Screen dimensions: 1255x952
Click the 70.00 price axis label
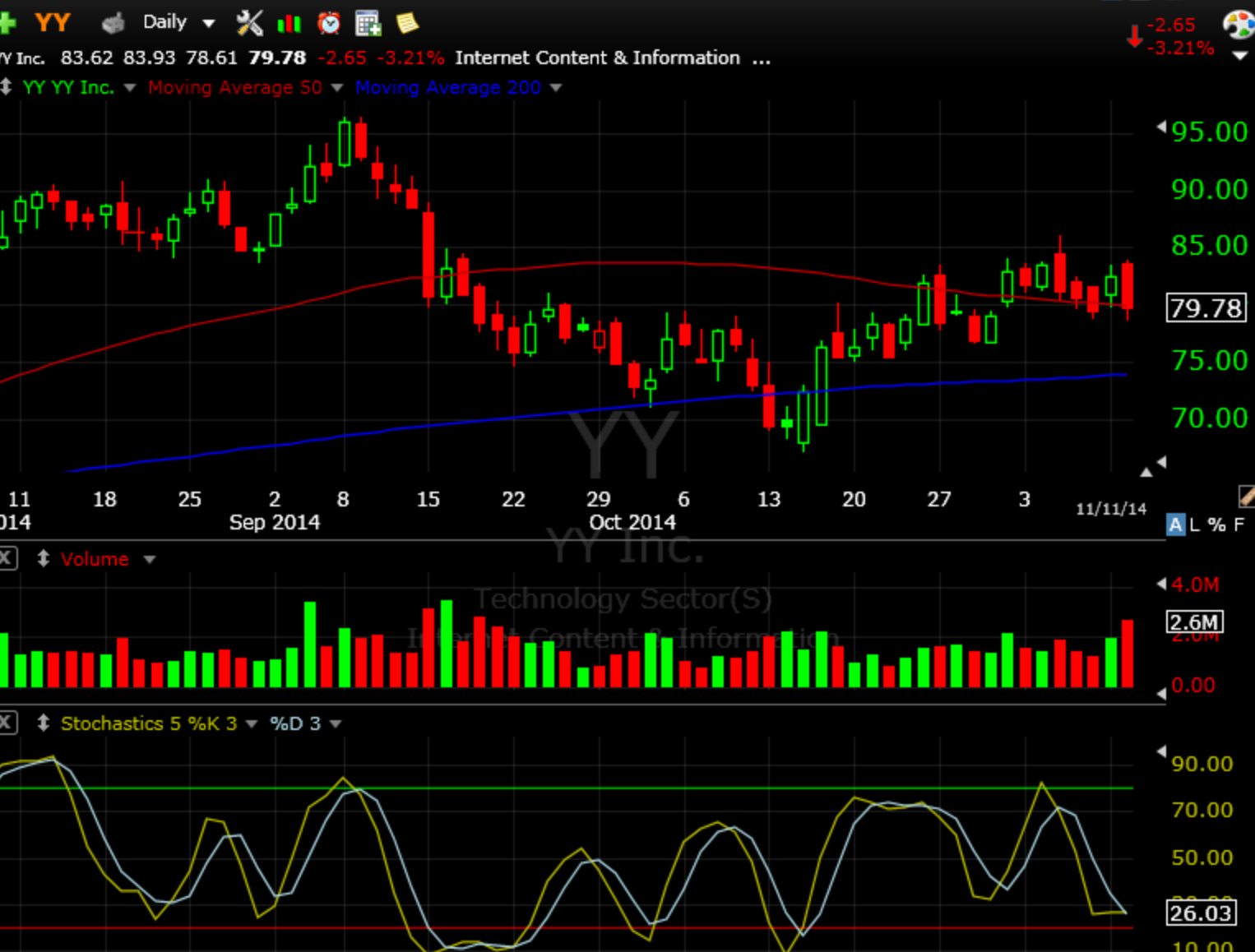click(1210, 418)
